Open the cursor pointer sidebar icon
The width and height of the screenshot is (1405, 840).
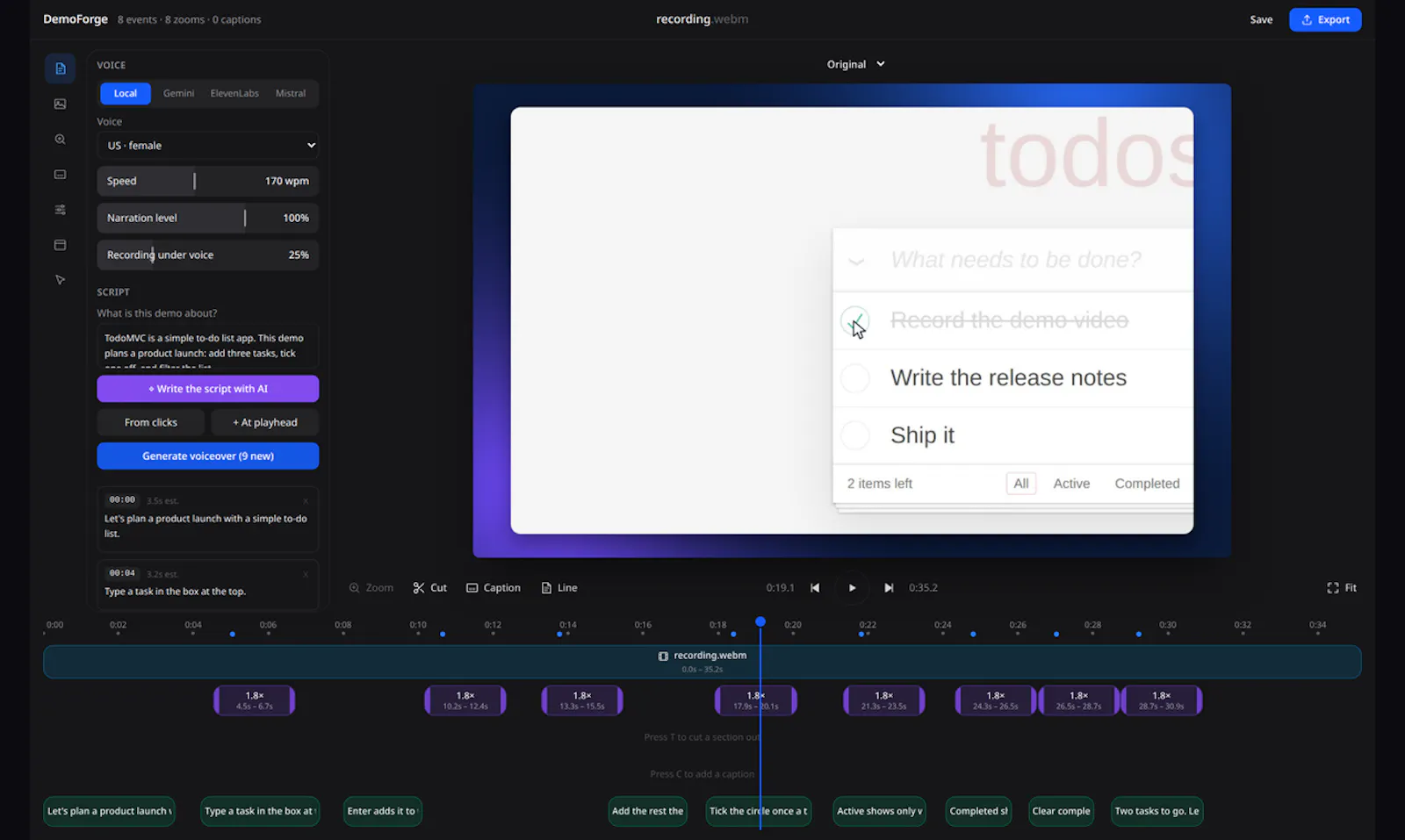pos(60,280)
